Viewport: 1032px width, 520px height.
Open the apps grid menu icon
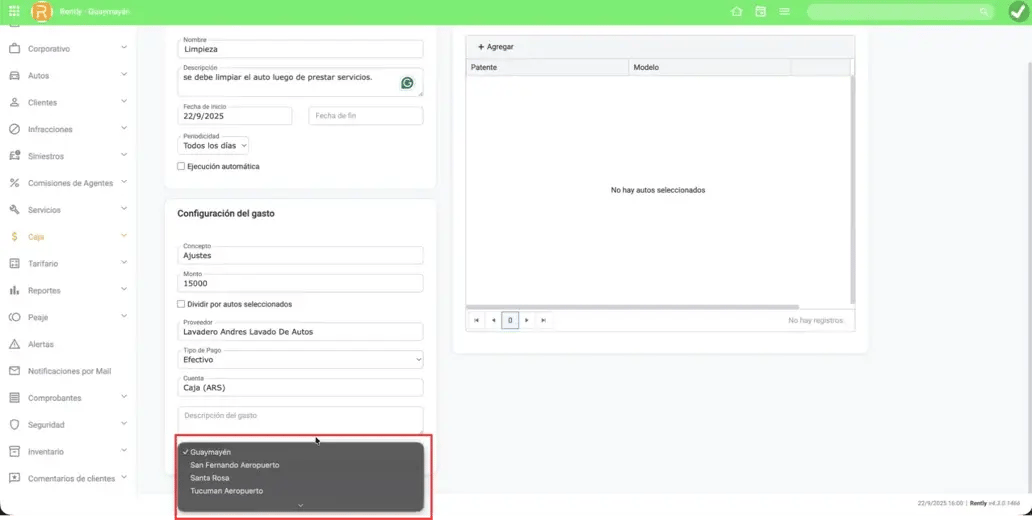(x=14, y=12)
